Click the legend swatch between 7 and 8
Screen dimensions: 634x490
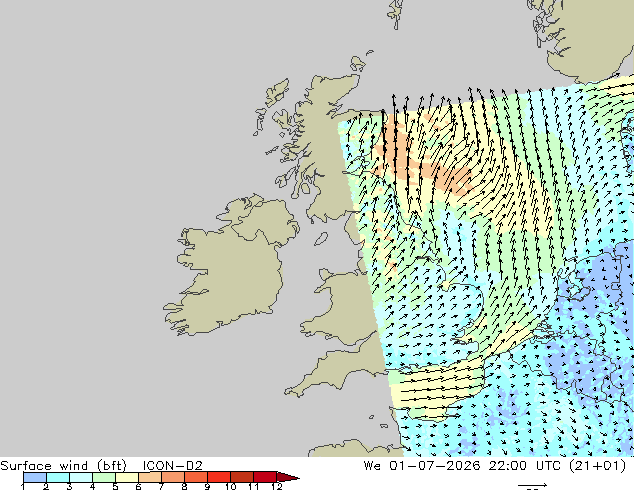173,477
